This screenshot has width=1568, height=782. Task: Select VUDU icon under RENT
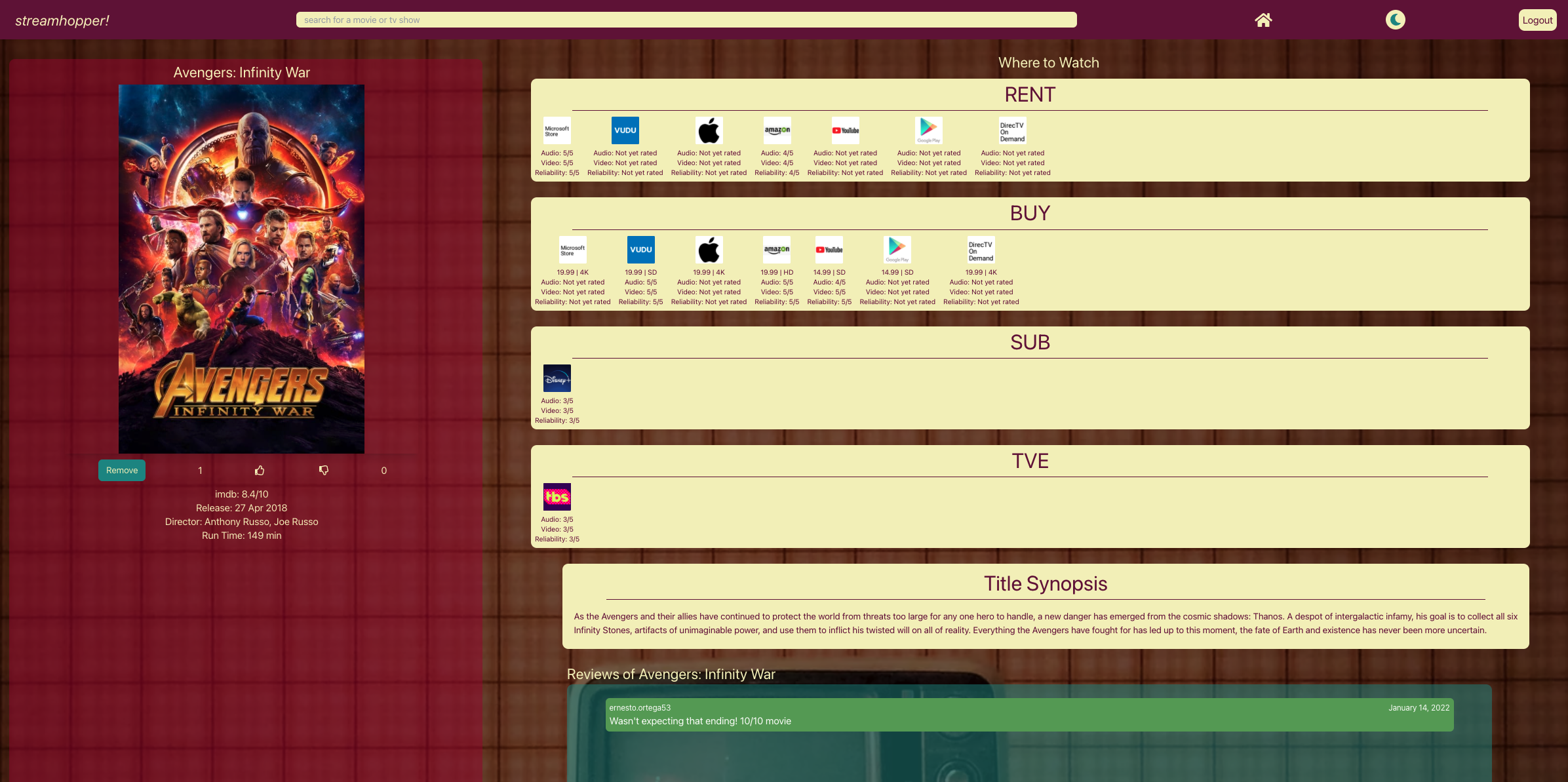coord(625,130)
